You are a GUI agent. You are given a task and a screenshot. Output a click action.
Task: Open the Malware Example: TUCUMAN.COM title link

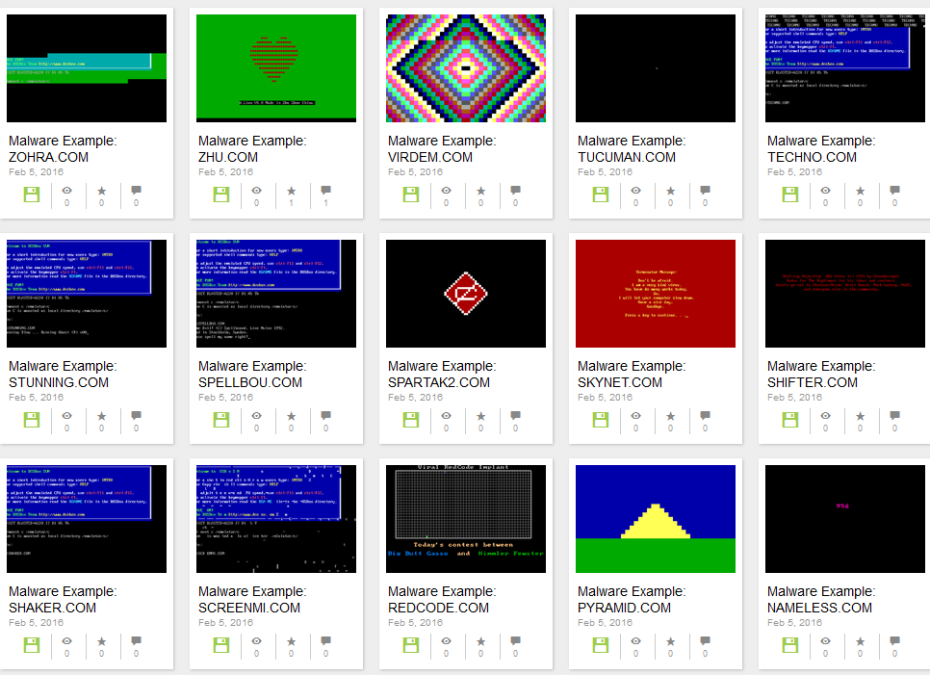coord(631,149)
